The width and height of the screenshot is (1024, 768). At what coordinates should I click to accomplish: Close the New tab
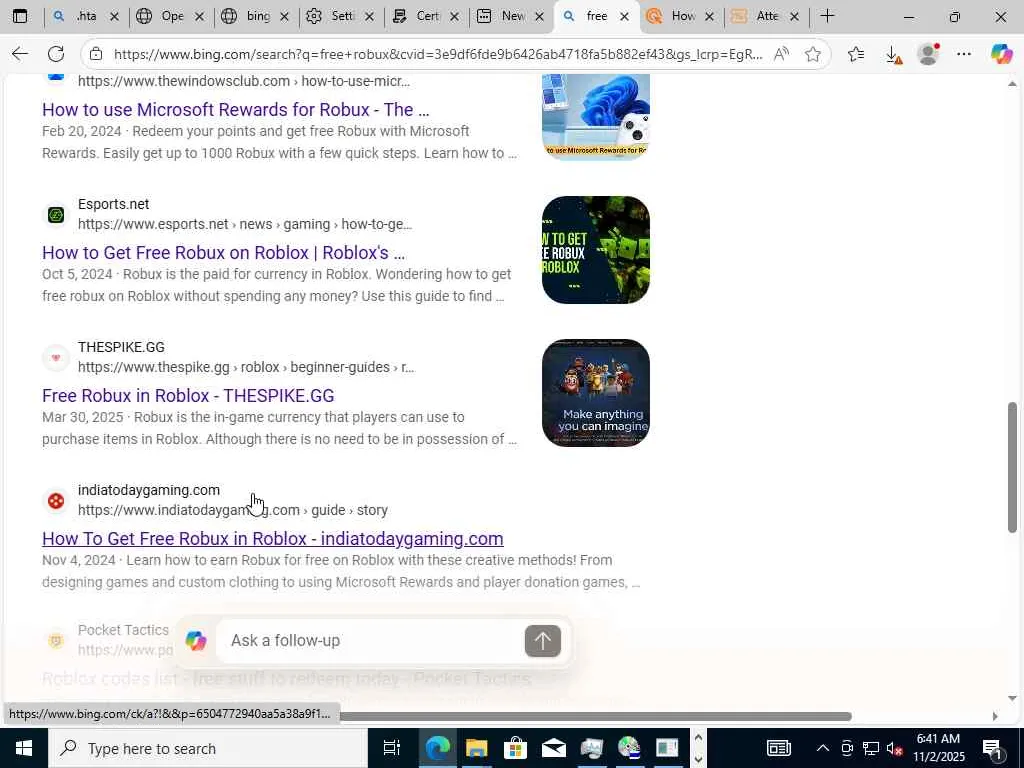click(x=539, y=17)
